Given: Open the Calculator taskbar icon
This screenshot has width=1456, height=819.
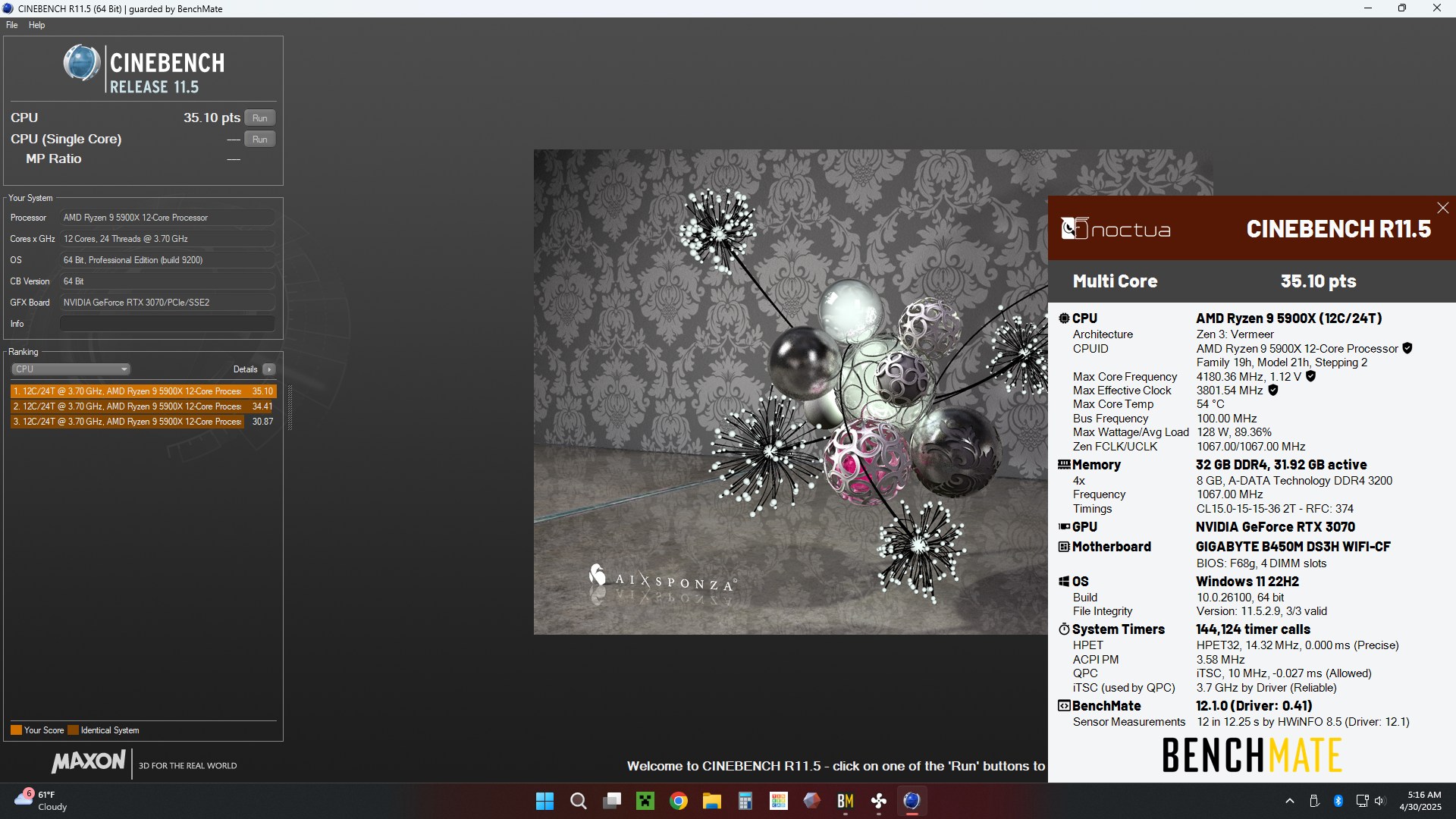Looking at the screenshot, I should click(745, 801).
